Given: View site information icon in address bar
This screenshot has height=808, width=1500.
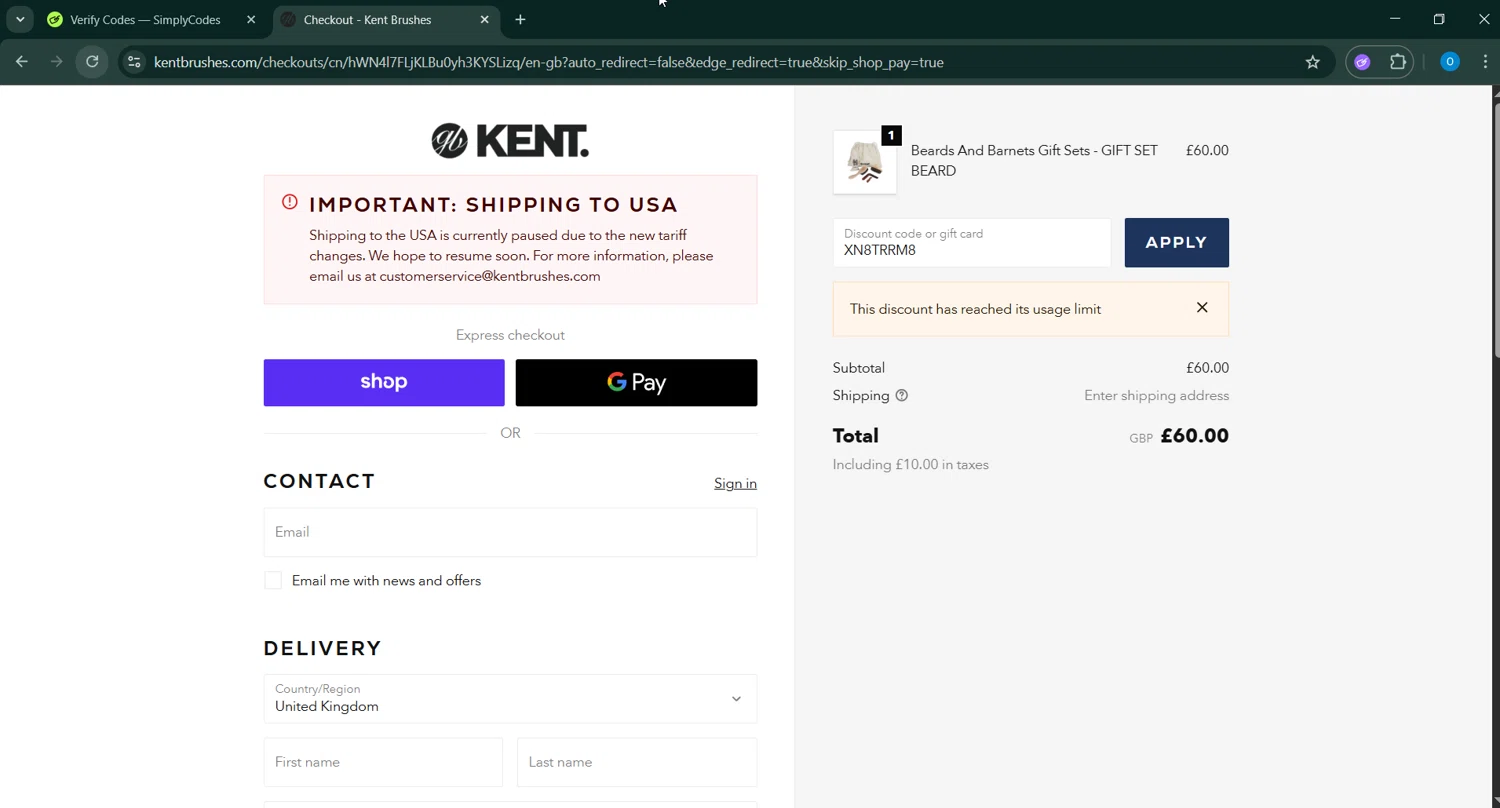Looking at the screenshot, I should [134, 62].
